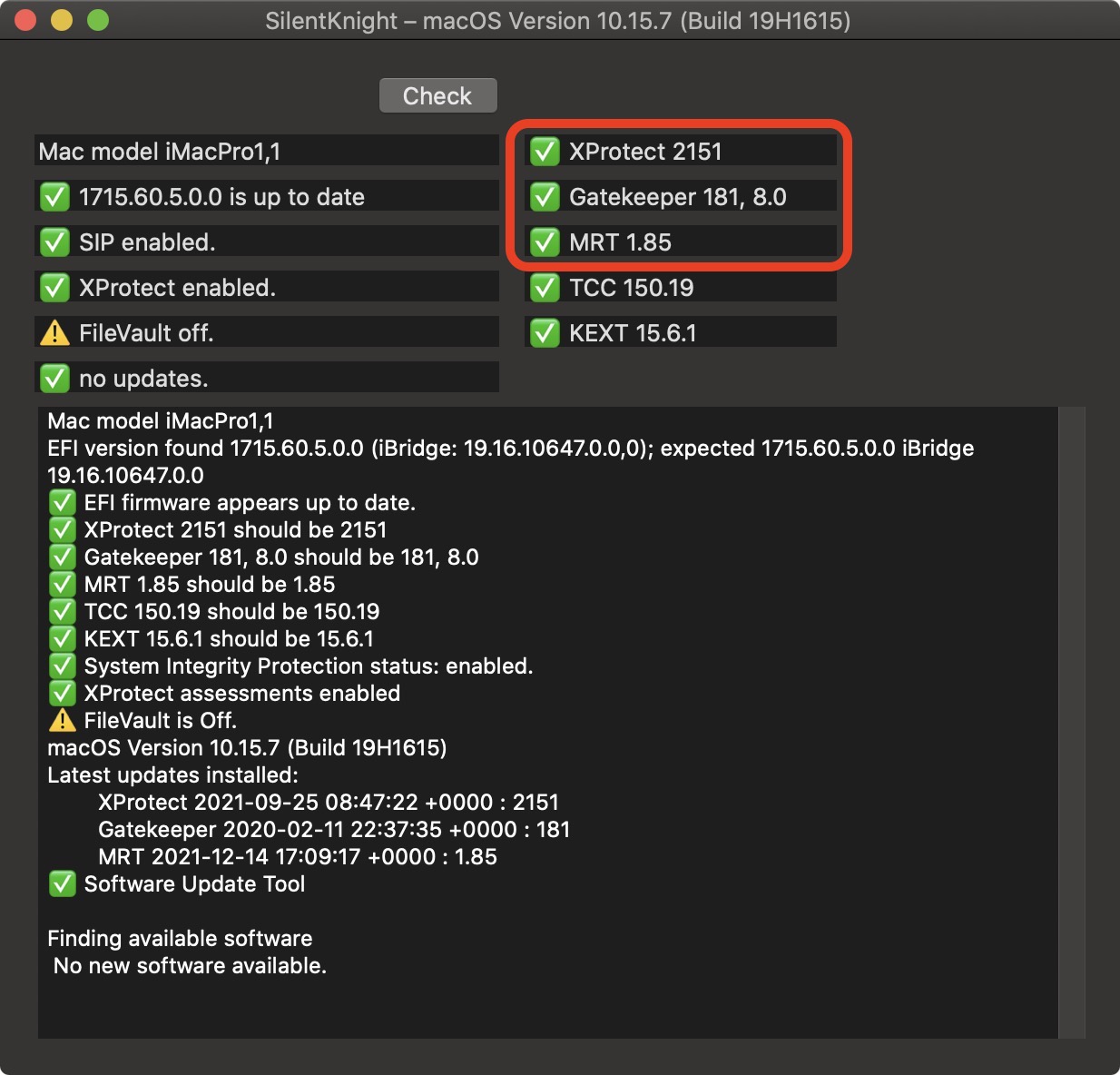
Task: Click the green checkmark beside KEXT 15.6.1
Action: (545, 333)
